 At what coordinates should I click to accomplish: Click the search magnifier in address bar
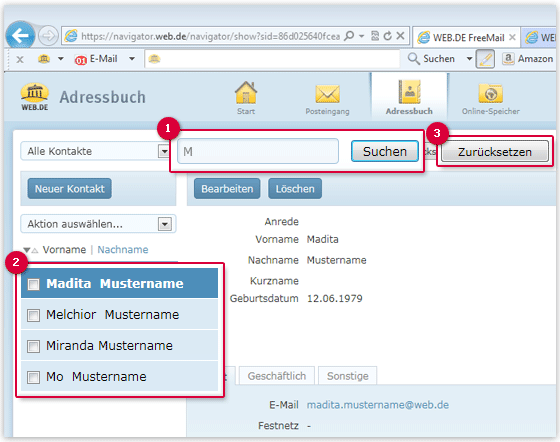coord(349,36)
